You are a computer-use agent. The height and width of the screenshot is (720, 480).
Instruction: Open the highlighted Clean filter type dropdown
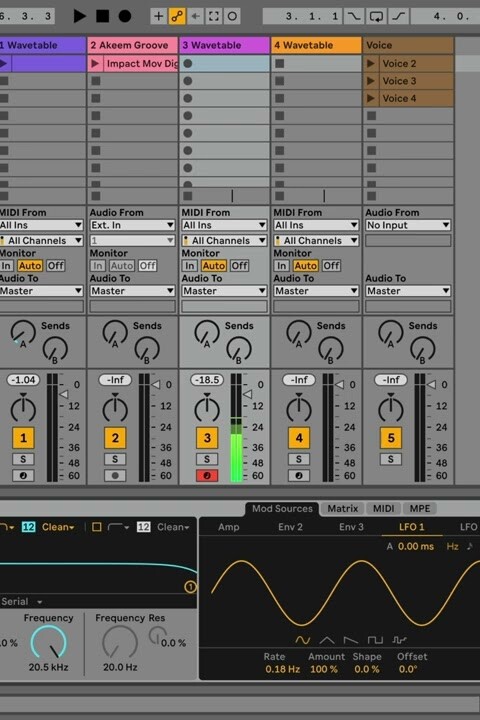58,527
